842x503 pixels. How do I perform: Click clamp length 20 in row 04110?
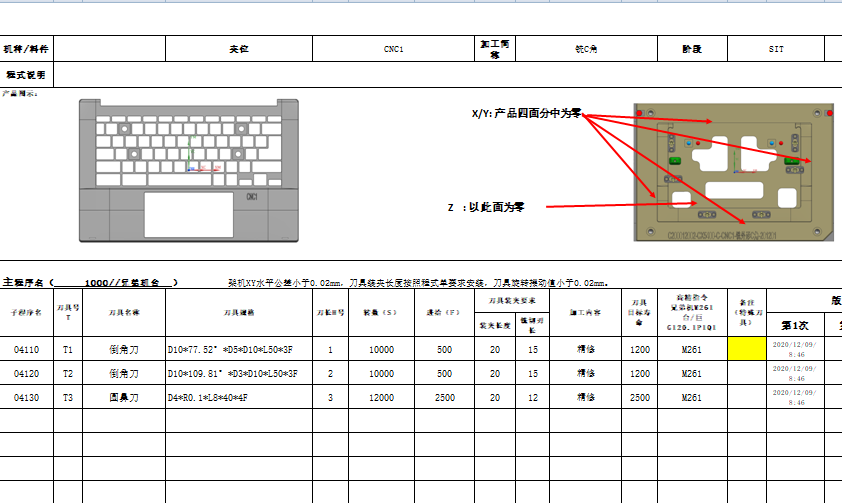point(495,349)
